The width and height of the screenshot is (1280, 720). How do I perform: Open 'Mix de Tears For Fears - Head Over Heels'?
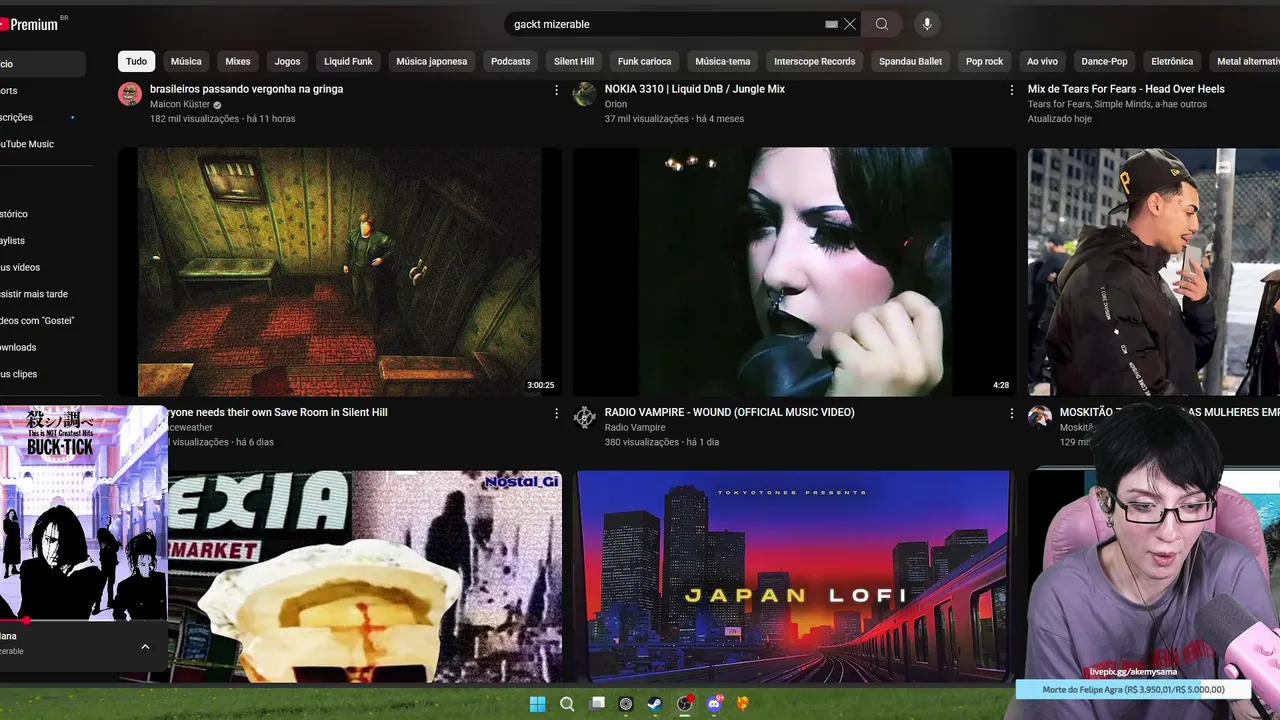click(x=1126, y=89)
